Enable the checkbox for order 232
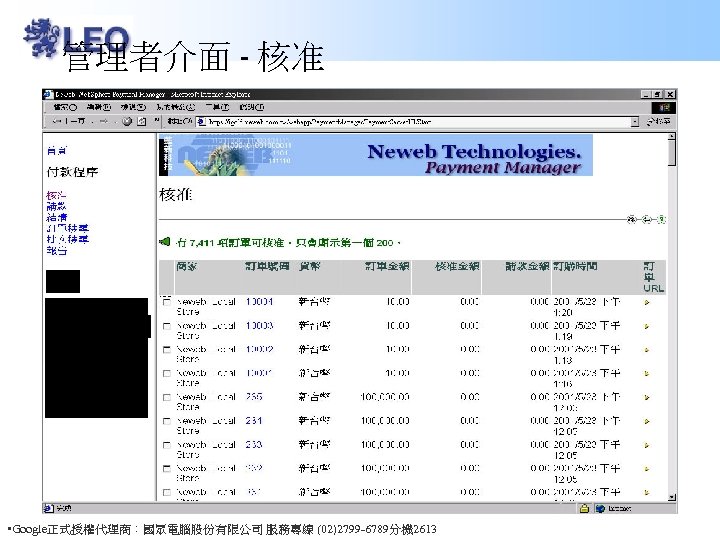 point(167,469)
